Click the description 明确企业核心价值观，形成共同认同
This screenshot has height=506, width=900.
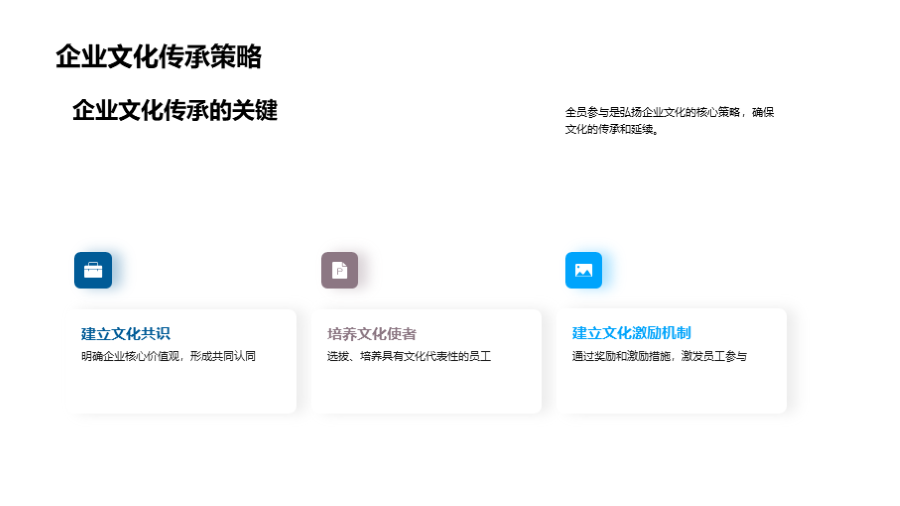(x=168, y=356)
